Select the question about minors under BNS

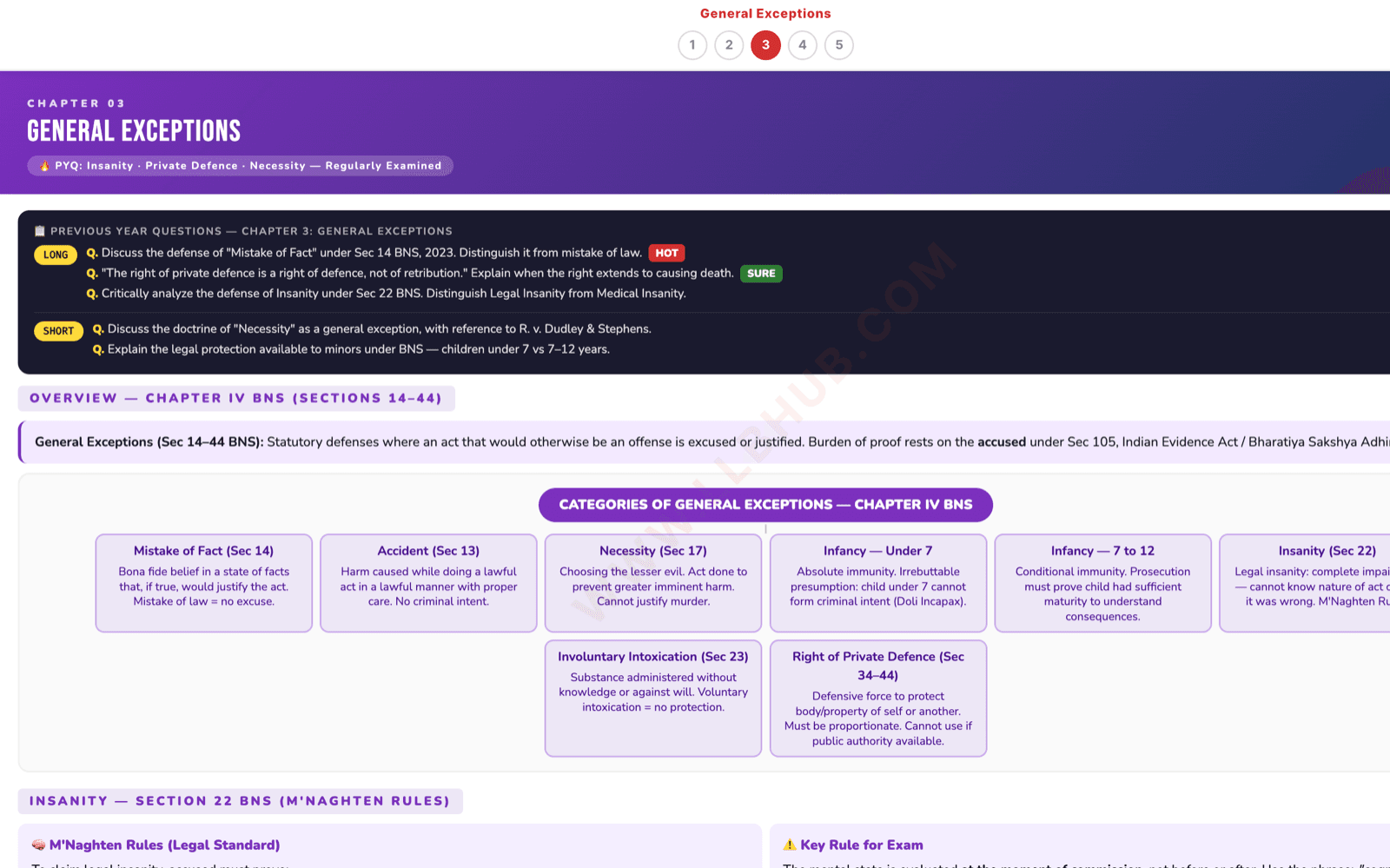358,349
